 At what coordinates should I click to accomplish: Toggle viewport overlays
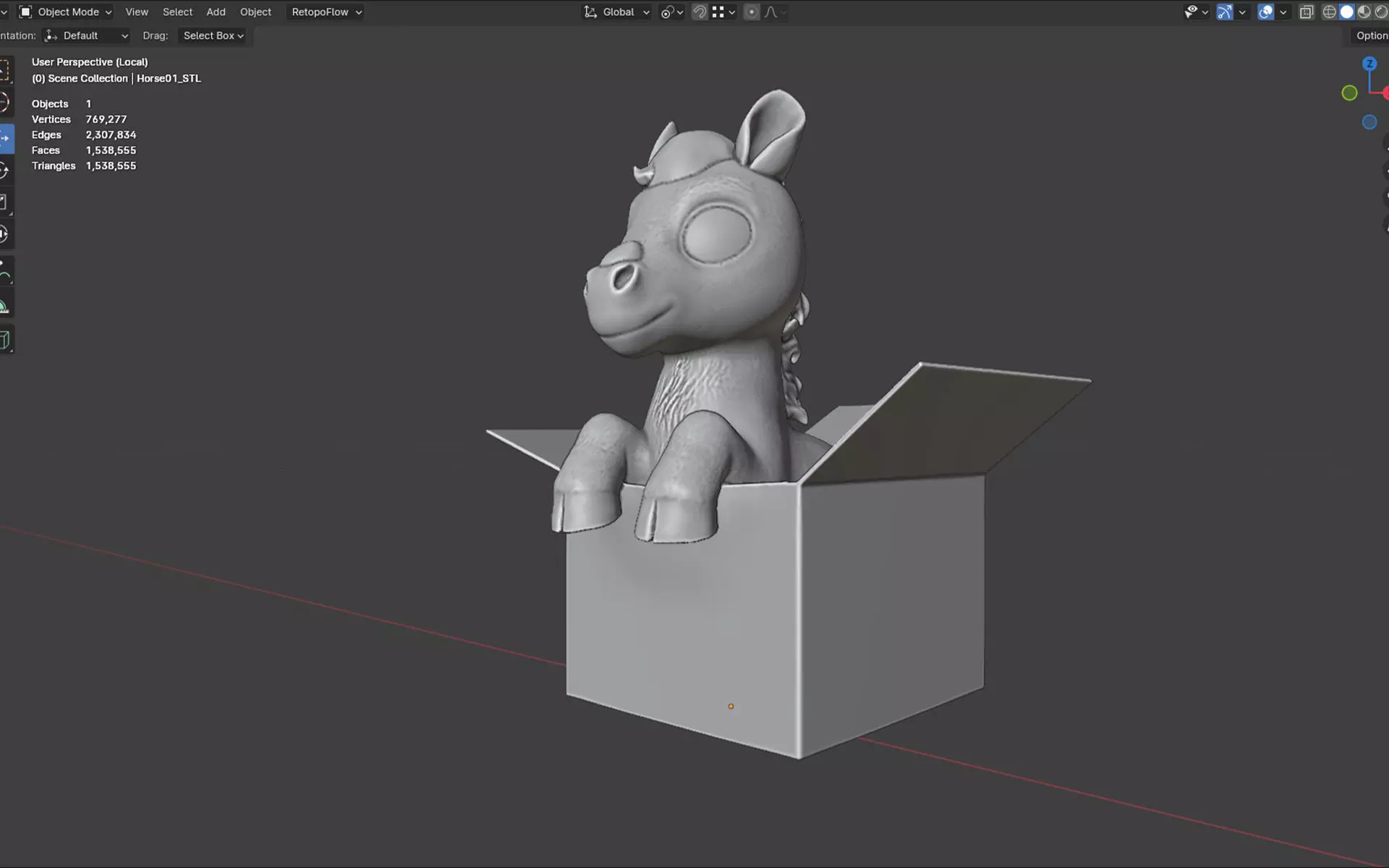[1265, 12]
